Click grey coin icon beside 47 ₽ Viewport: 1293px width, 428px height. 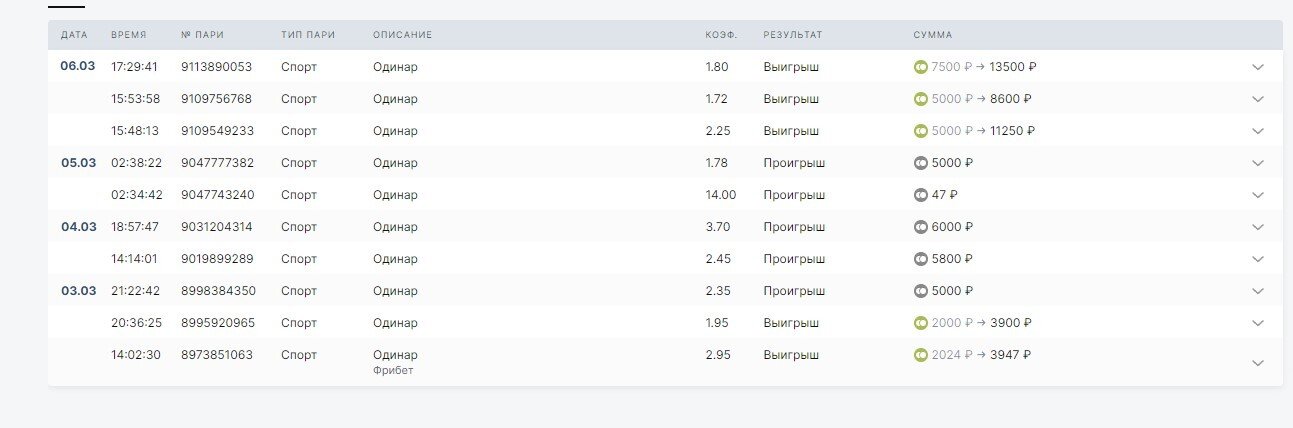(x=921, y=195)
